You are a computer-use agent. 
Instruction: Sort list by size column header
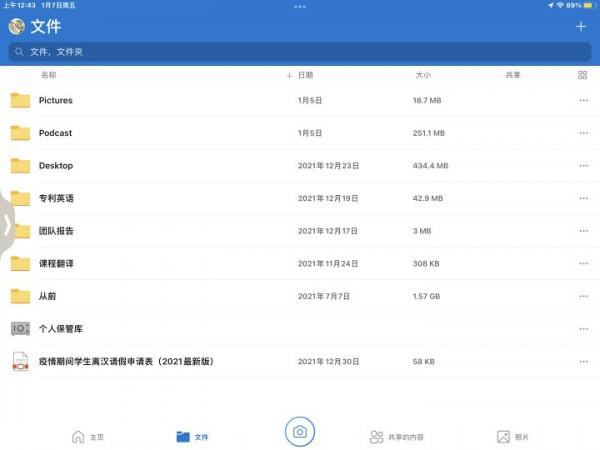pos(423,75)
